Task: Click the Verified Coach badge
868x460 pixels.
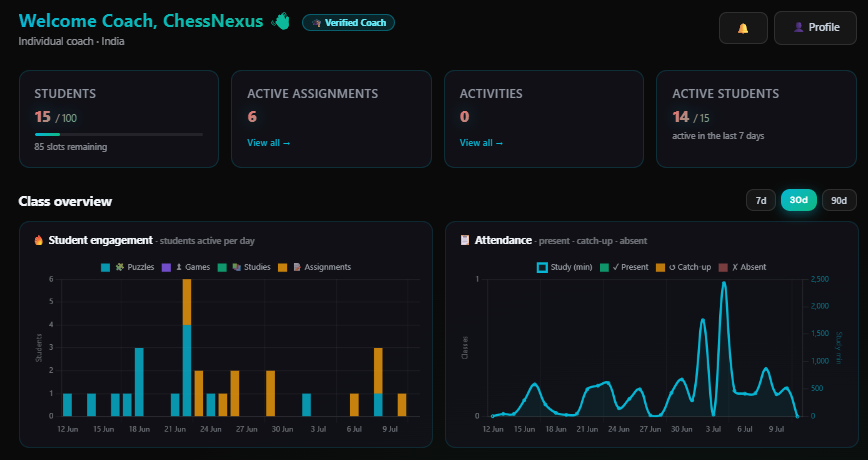Action: (x=348, y=23)
